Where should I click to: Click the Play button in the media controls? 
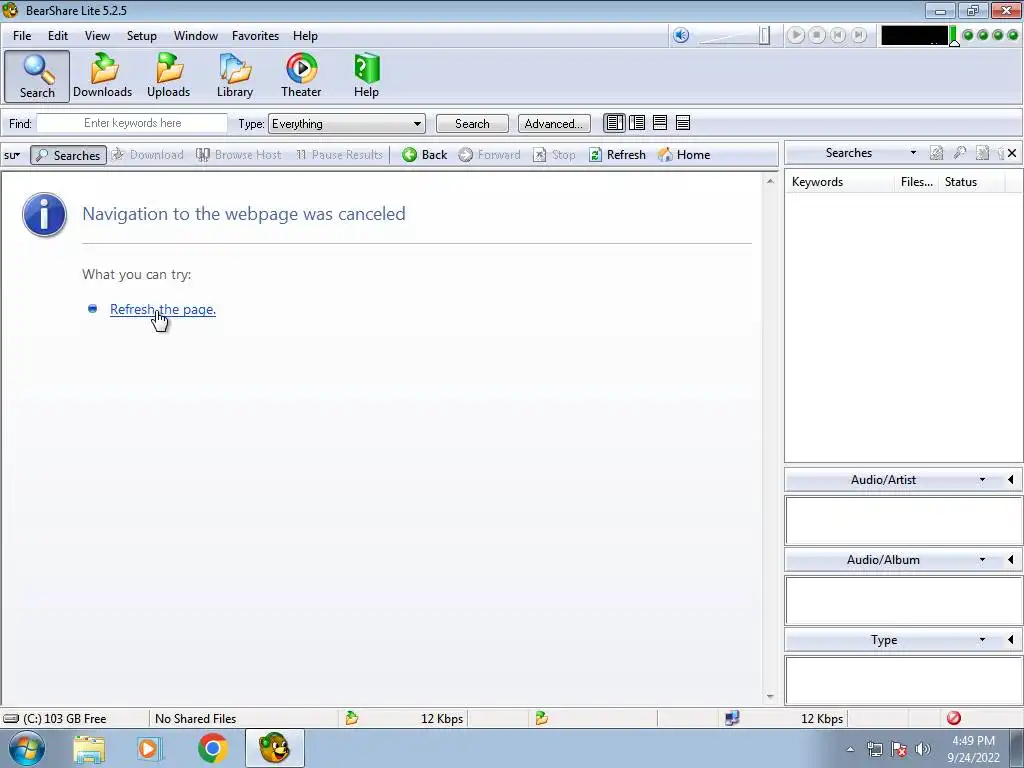coord(795,35)
